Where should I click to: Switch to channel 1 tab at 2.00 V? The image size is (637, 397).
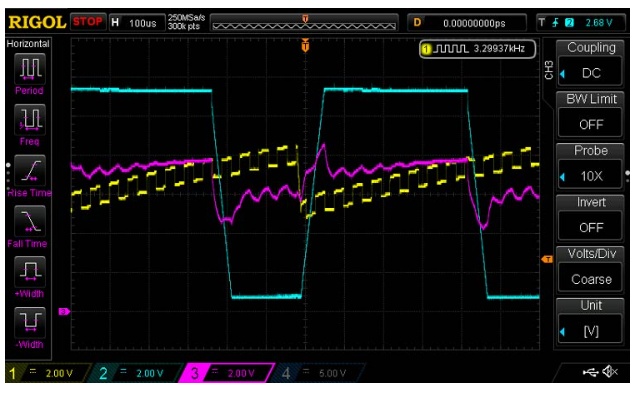point(47,373)
